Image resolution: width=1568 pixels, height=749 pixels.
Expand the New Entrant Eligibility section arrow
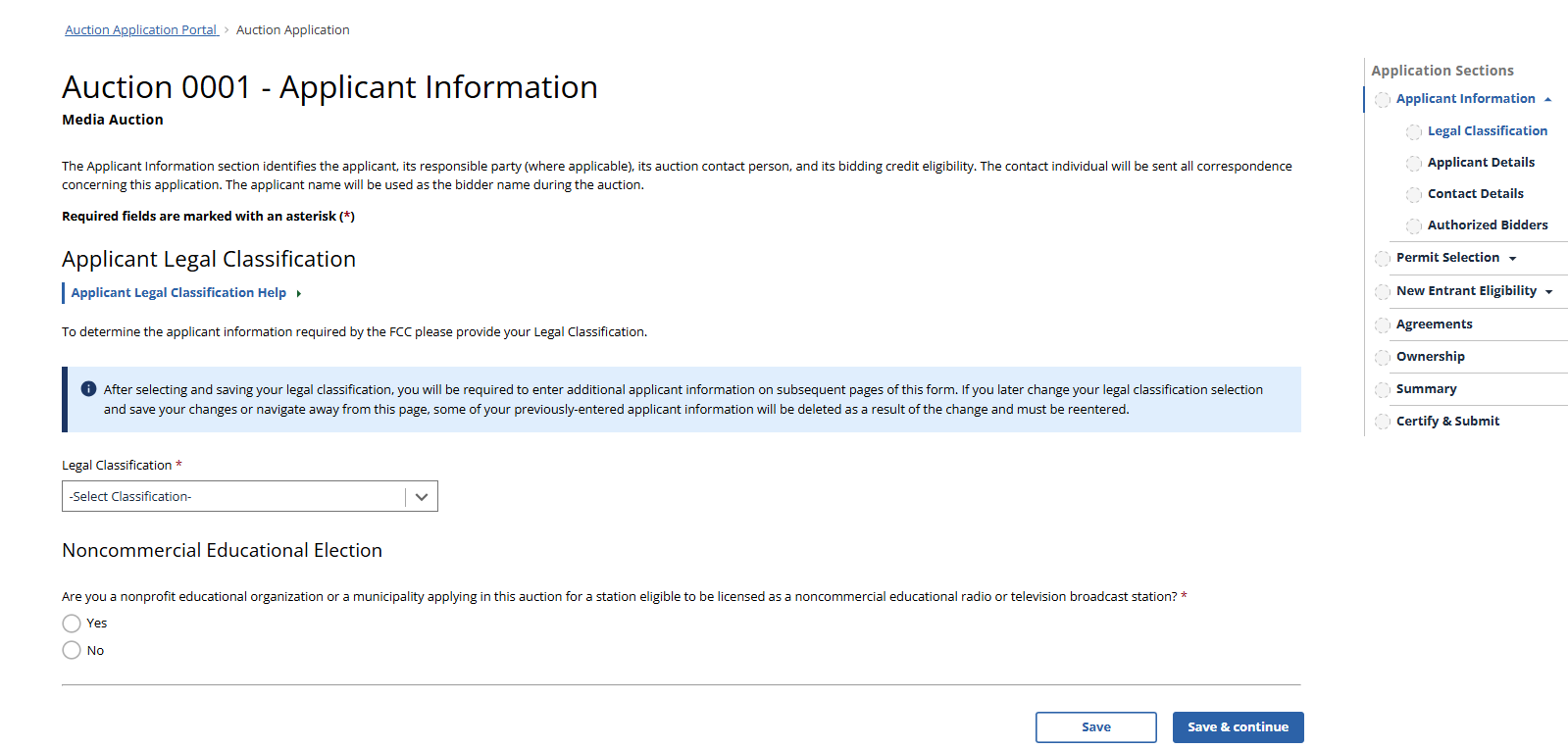tap(1549, 292)
